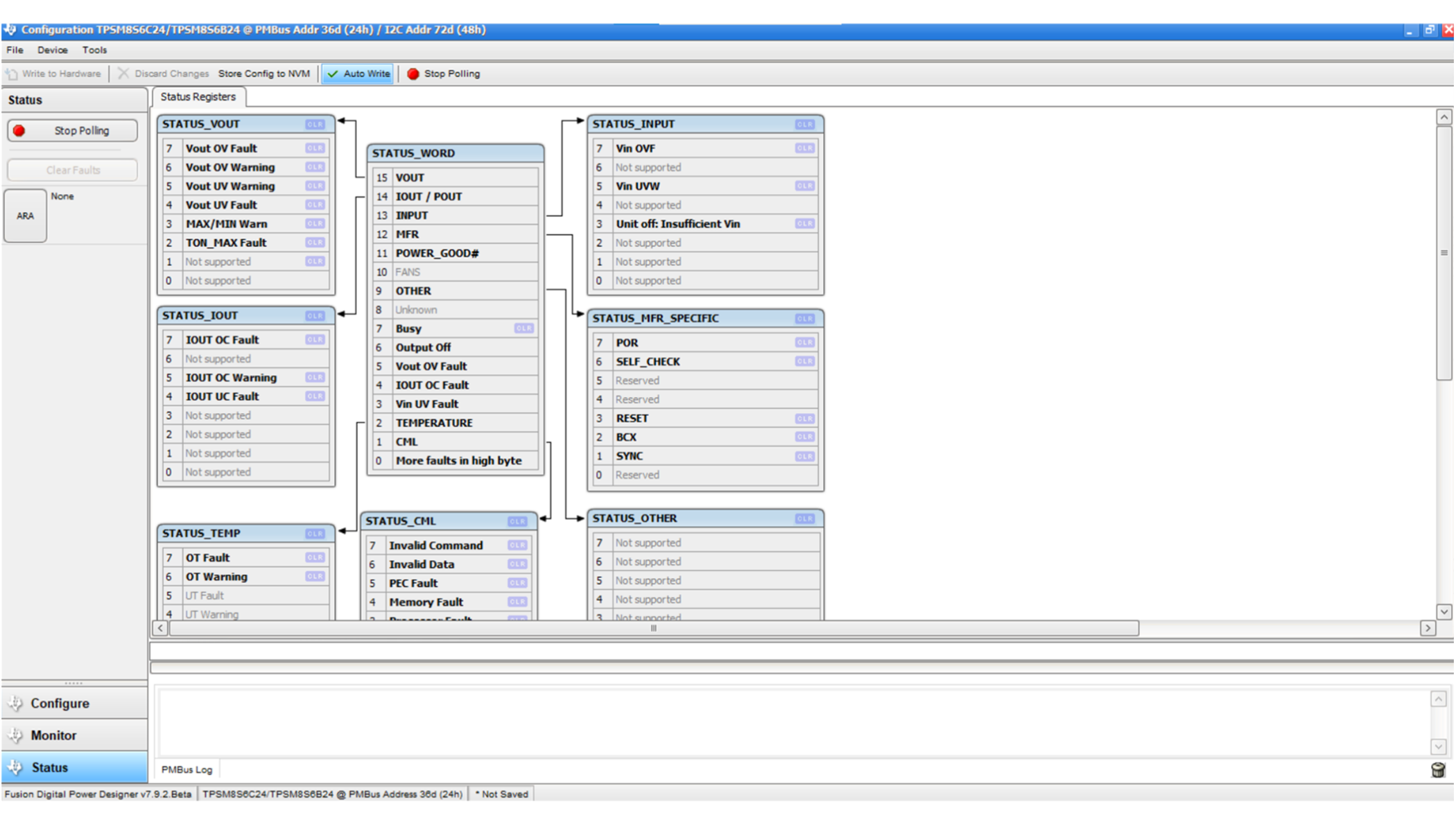Screen dimensions: 1456x813
Task: Clear the SELF_CHECK status bit
Action: [804, 362]
